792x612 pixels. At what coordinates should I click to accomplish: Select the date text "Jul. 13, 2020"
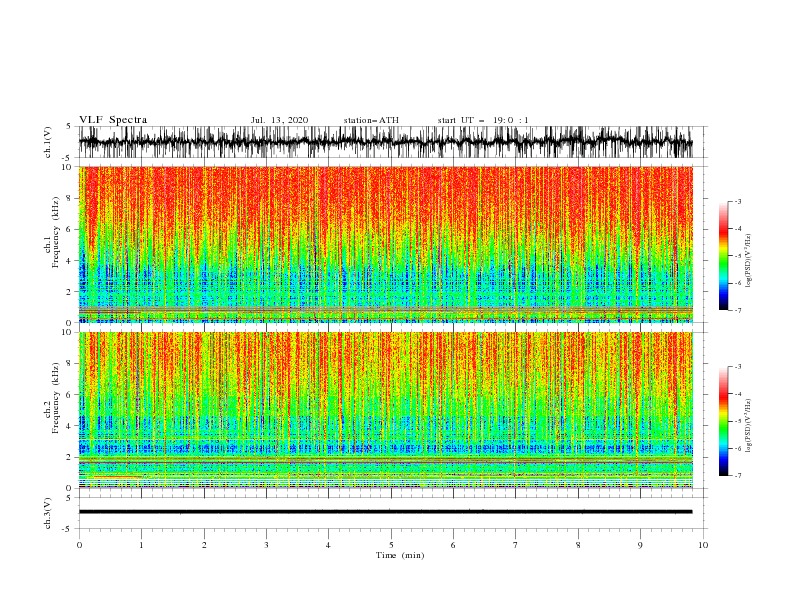tap(279, 120)
